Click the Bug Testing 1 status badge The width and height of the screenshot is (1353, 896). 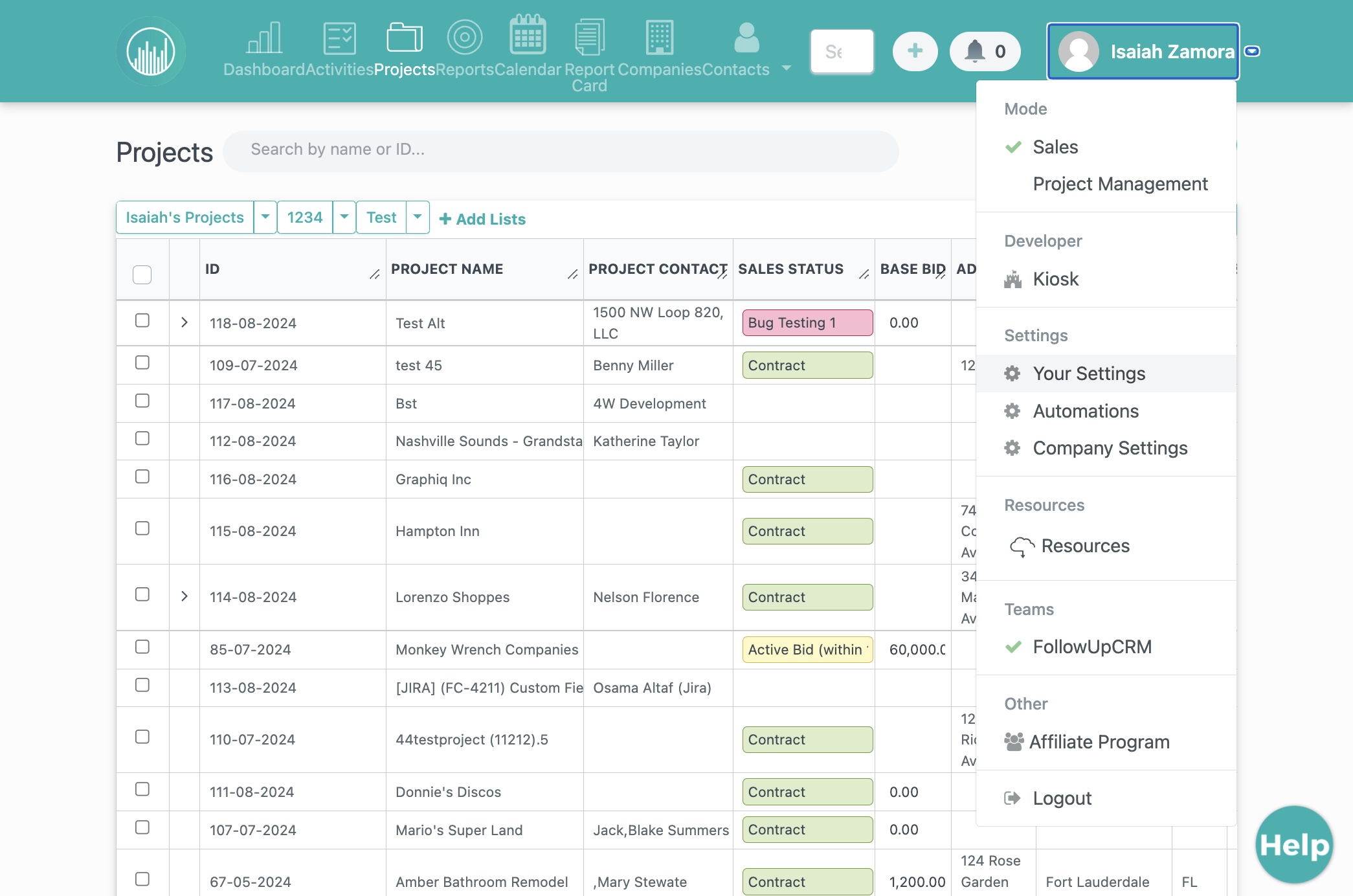[807, 322]
